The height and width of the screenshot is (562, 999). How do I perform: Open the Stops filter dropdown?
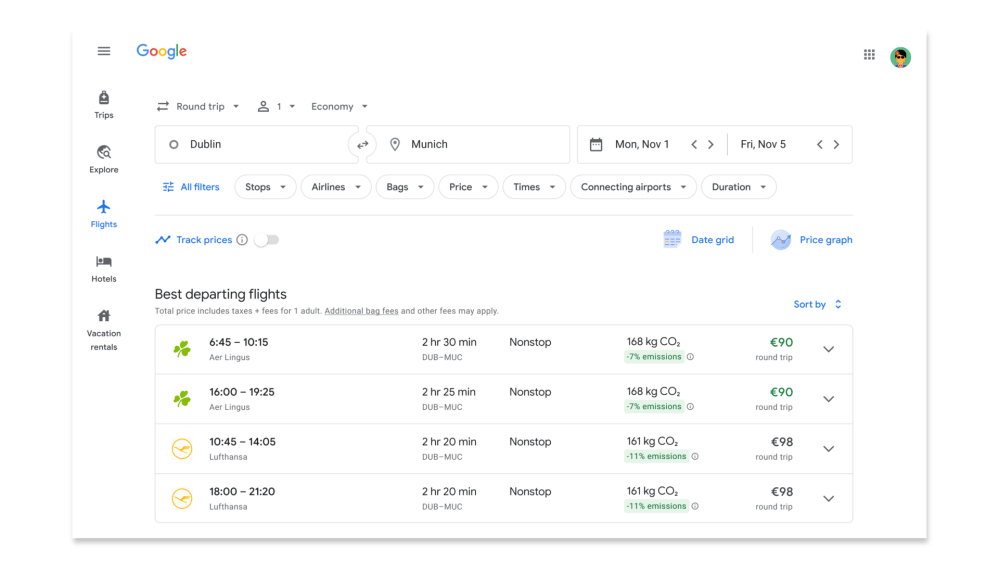click(x=265, y=187)
